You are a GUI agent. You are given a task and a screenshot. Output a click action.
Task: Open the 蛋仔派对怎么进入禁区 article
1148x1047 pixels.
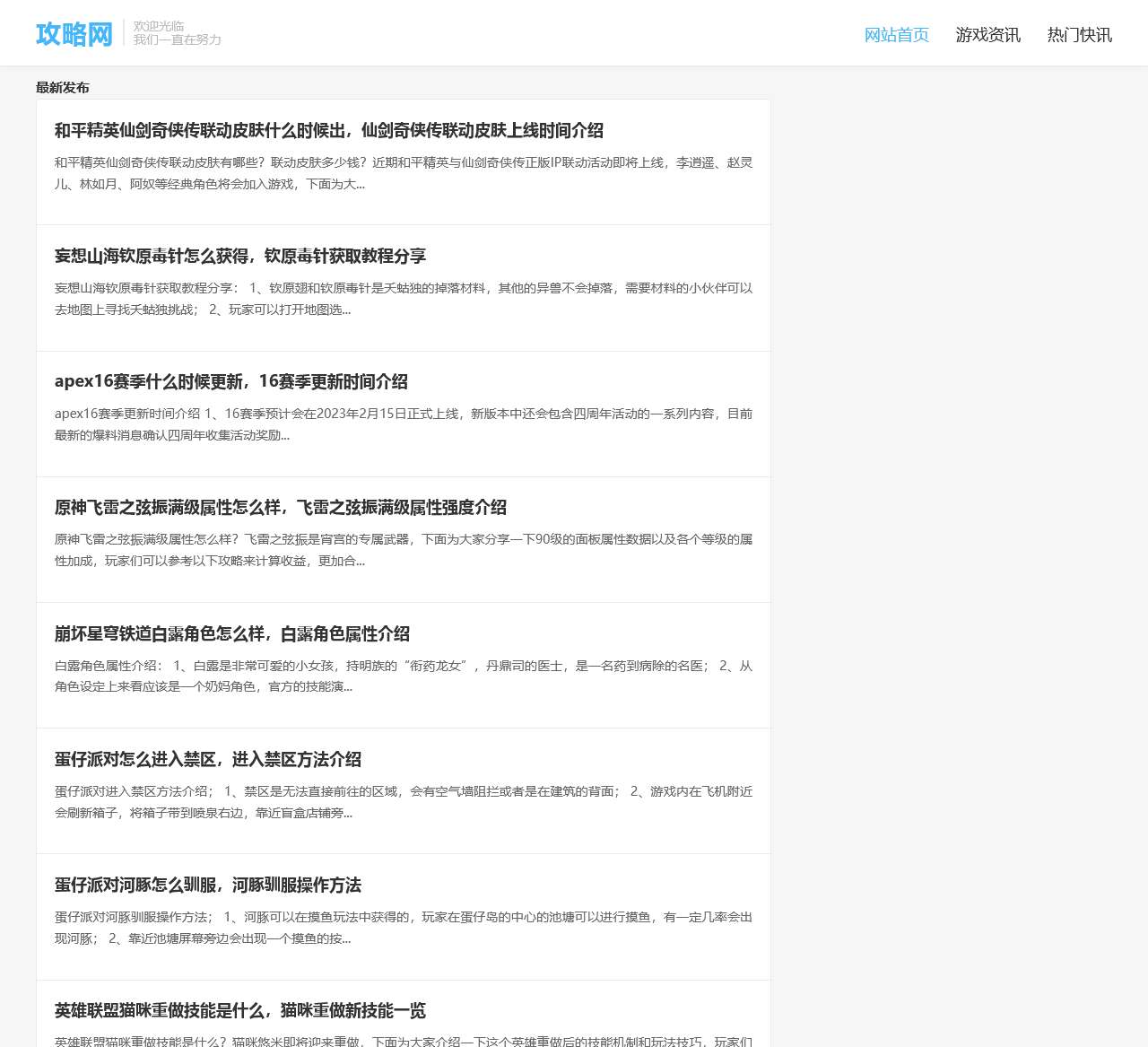coord(208,760)
